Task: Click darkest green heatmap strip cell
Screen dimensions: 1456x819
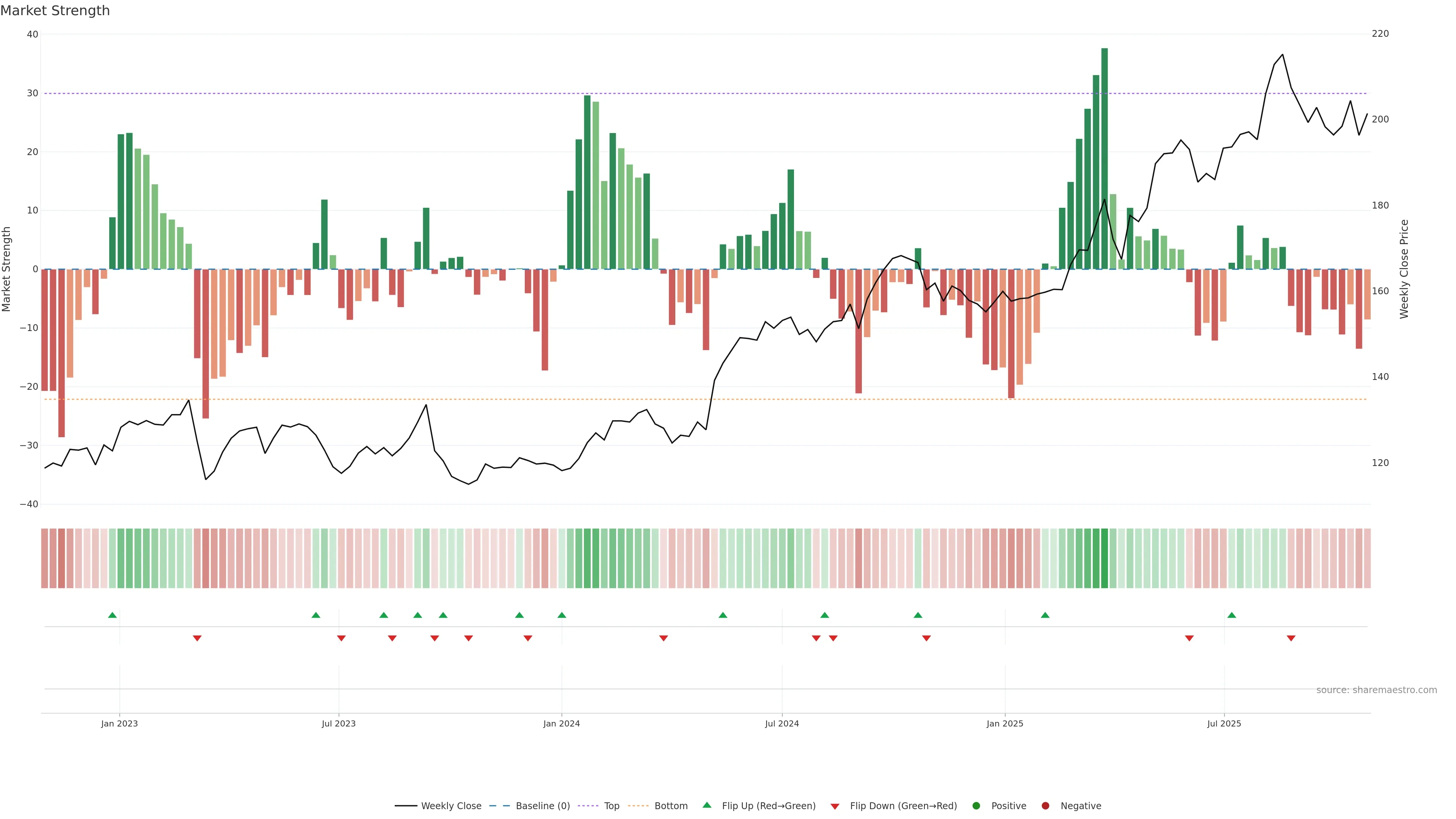Action: pyautogui.click(x=1105, y=559)
